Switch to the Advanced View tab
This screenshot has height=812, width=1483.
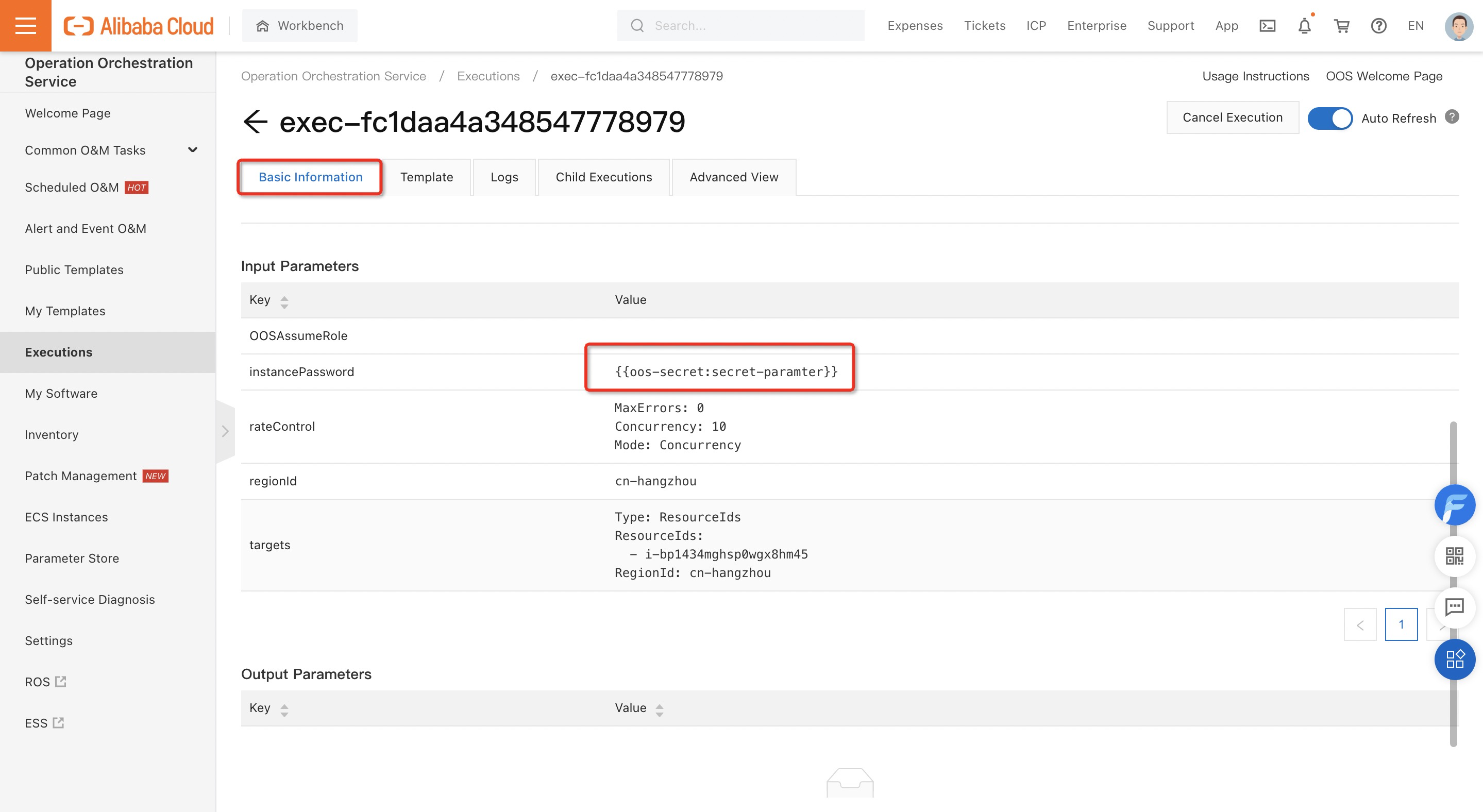click(x=733, y=177)
